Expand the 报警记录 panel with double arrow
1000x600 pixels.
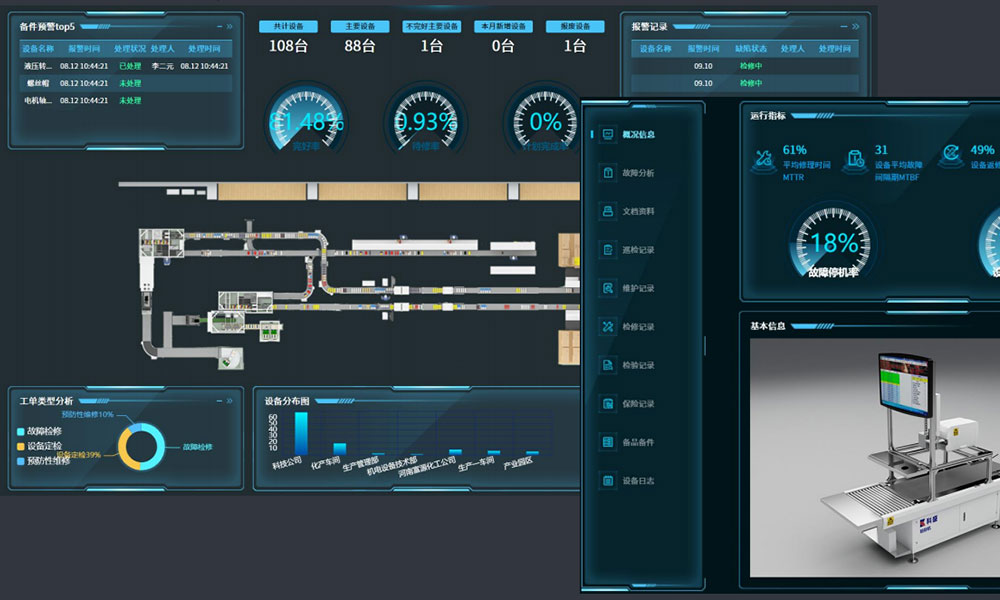[855, 27]
